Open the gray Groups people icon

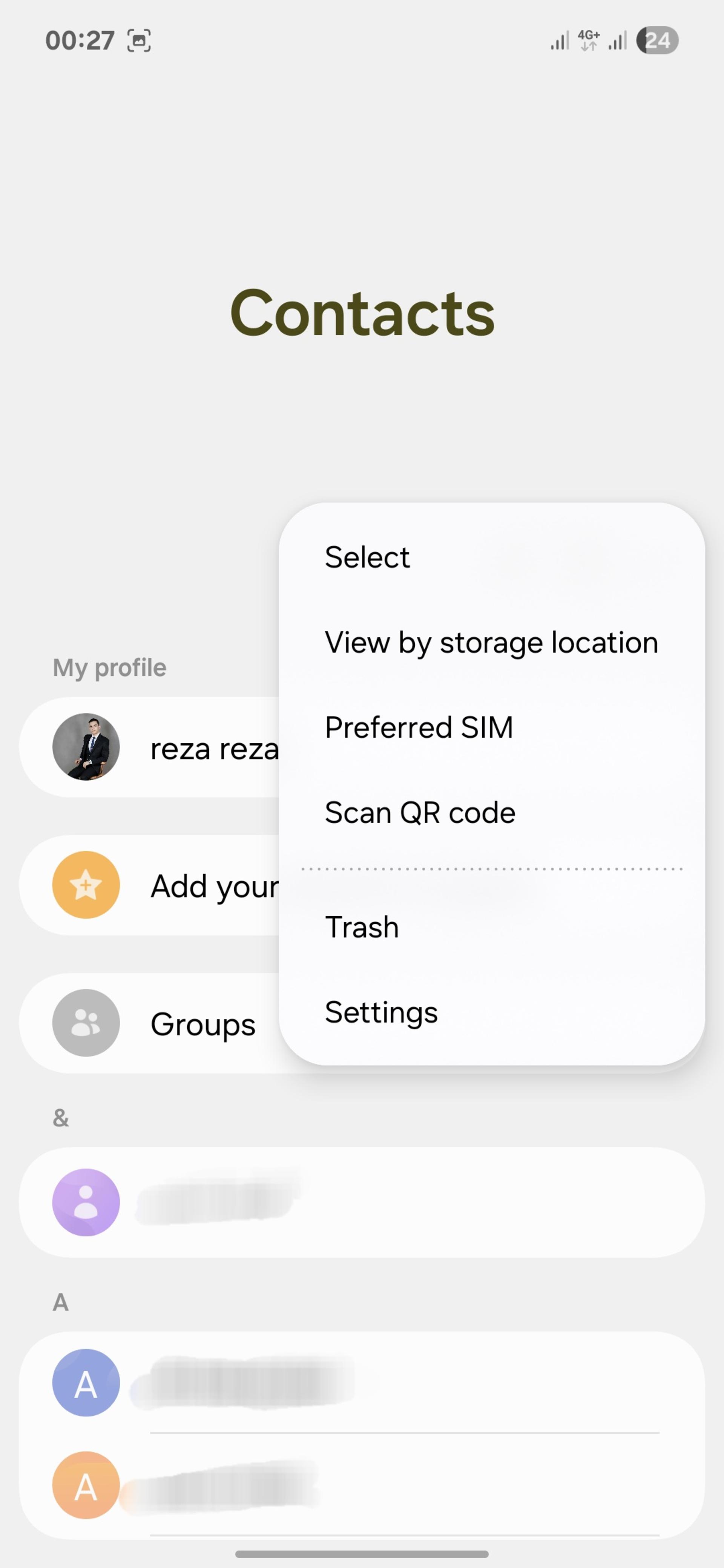[x=86, y=1023]
